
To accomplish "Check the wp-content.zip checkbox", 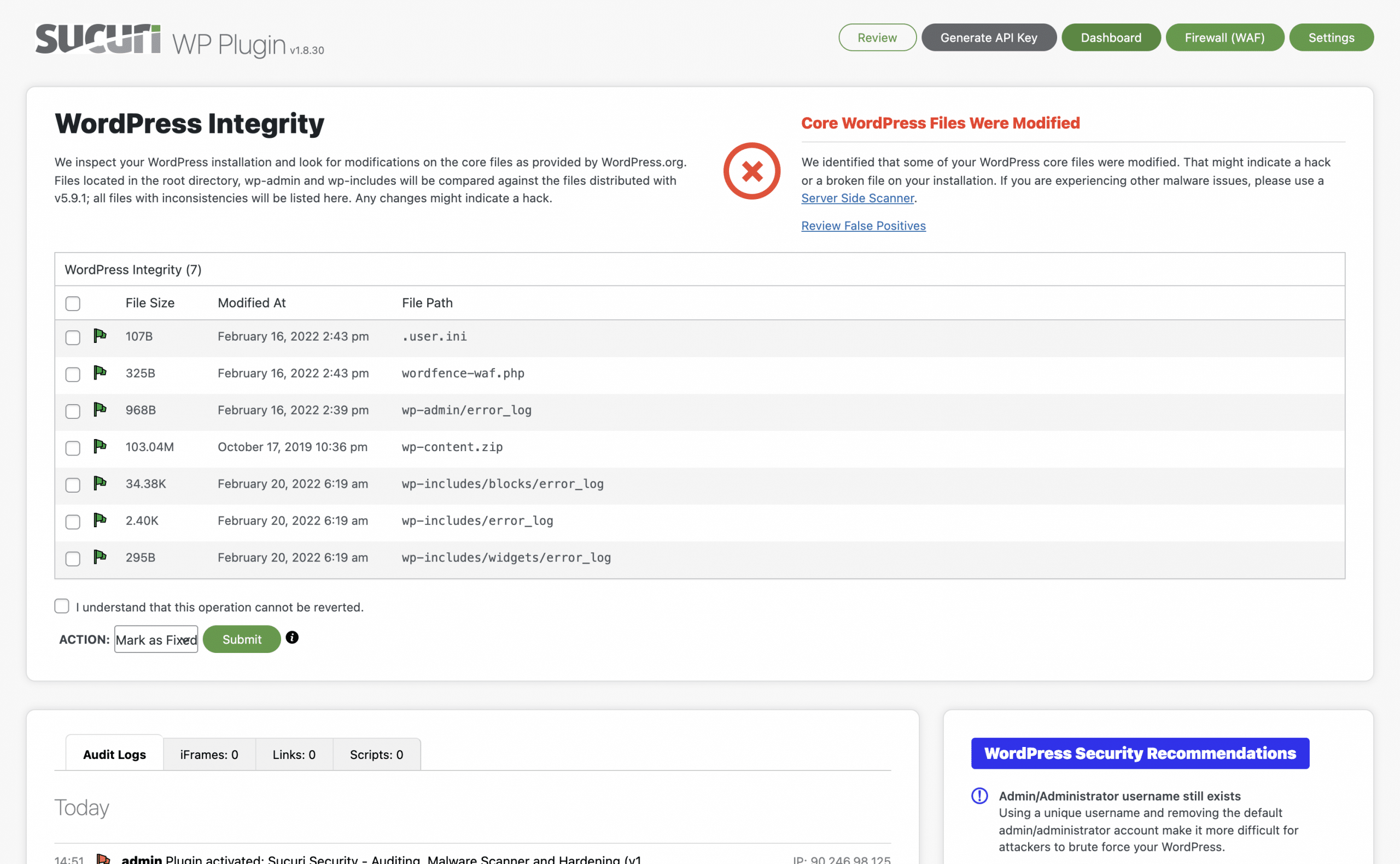I will (73, 448).
